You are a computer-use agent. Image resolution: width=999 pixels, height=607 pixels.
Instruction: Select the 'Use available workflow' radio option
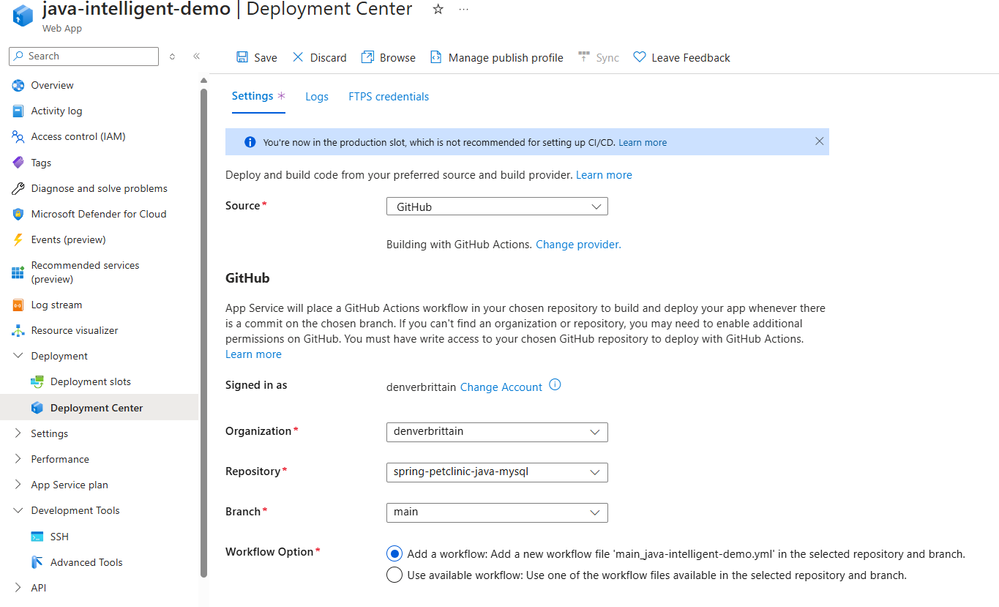point(394,575)
